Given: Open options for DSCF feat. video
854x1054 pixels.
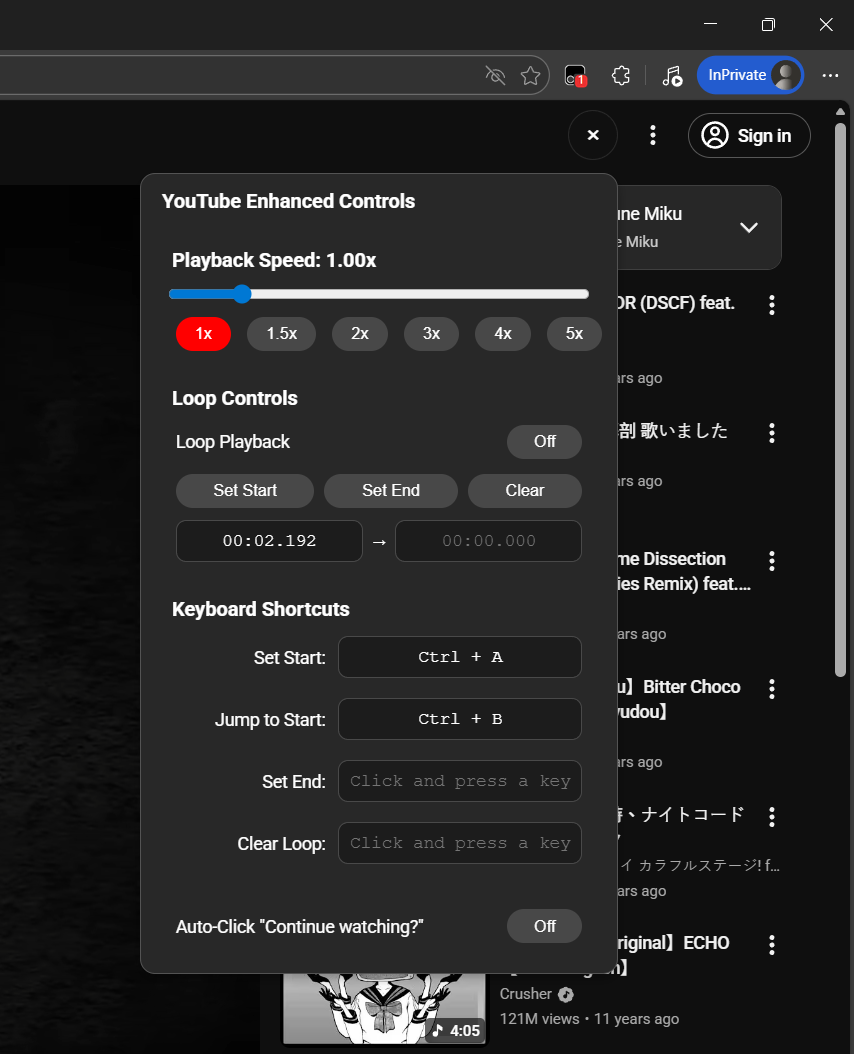Looking at the screenshot, I should point(772,305).
